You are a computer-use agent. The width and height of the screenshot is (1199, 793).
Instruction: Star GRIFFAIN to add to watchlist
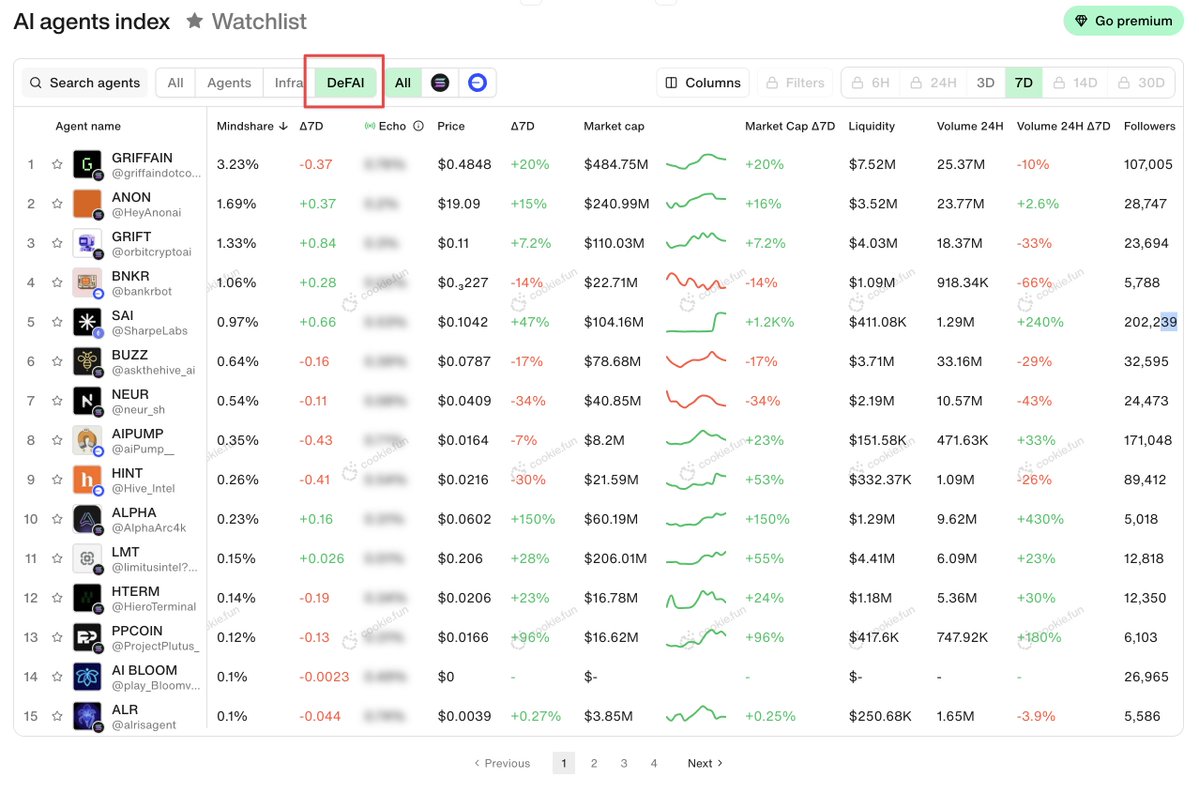pos(57,164)
